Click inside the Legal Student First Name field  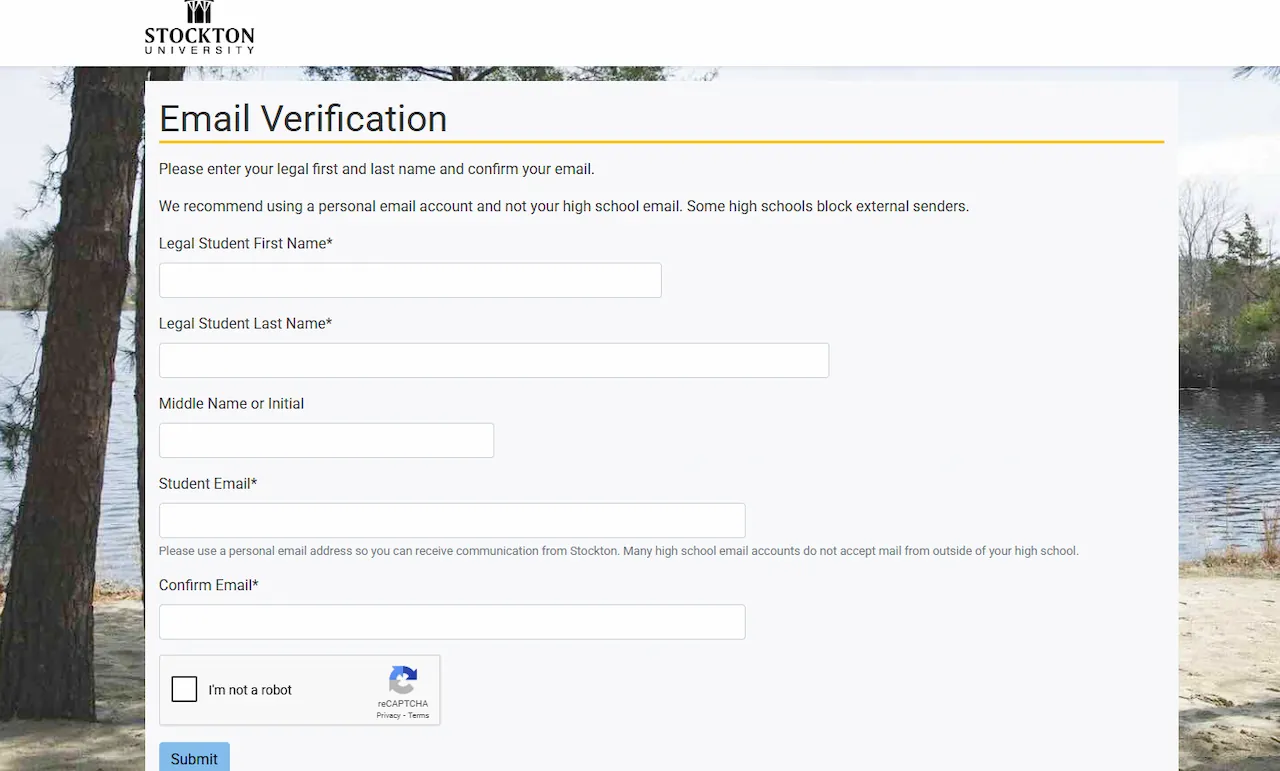pos(410,280)
